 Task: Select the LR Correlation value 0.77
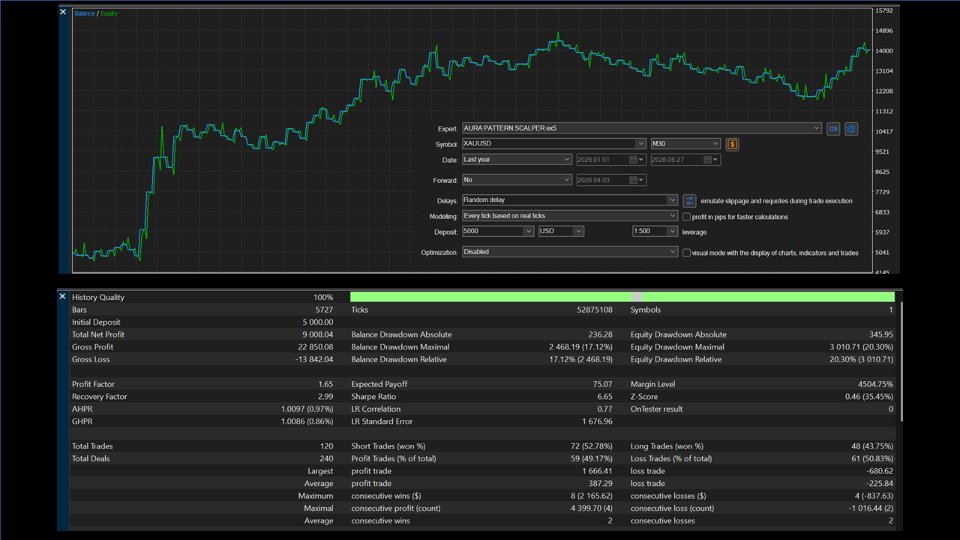click(605, 409)
